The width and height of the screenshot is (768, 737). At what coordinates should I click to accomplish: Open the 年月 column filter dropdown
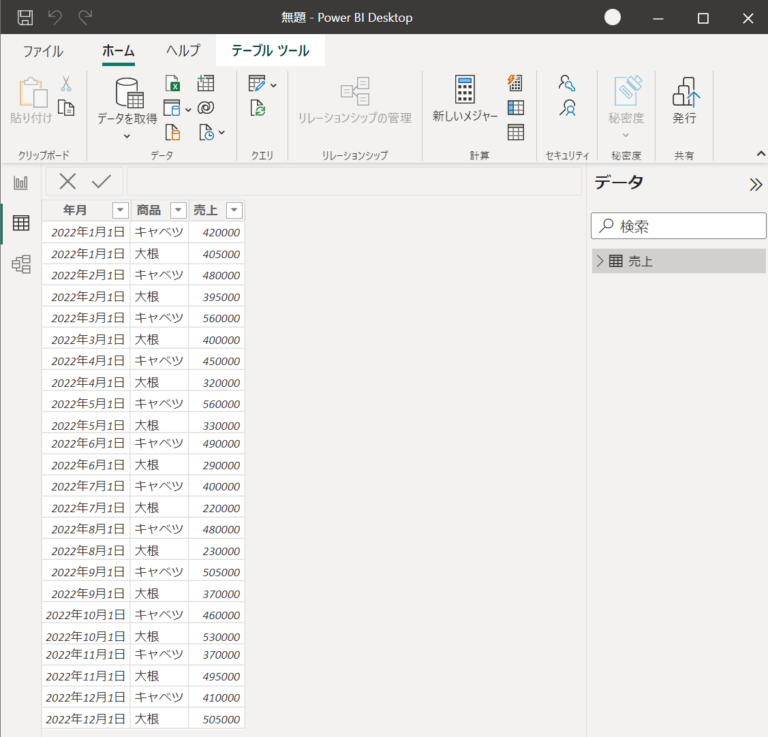point(119,210)
